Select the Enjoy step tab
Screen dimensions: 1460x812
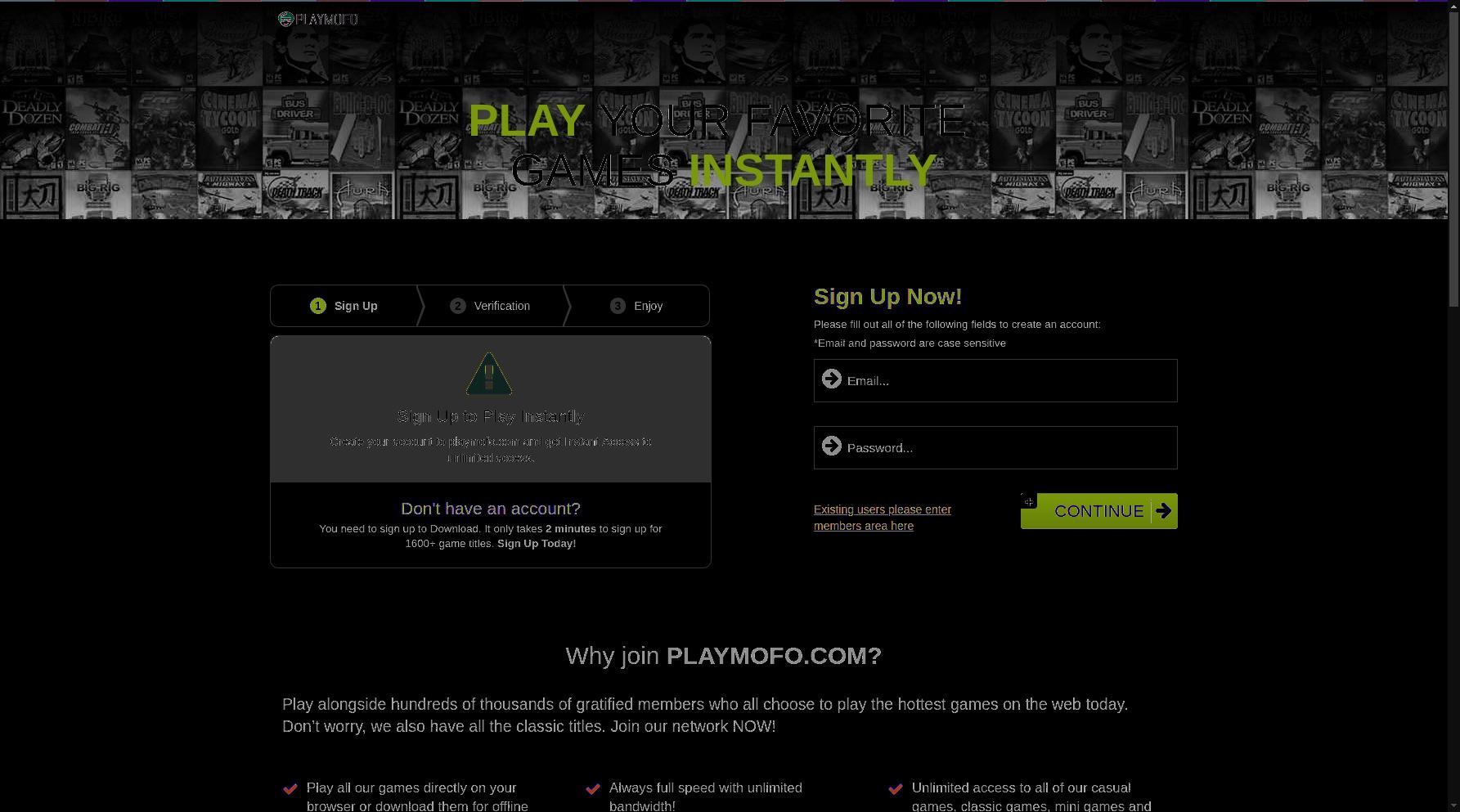(x=637, y=306)
